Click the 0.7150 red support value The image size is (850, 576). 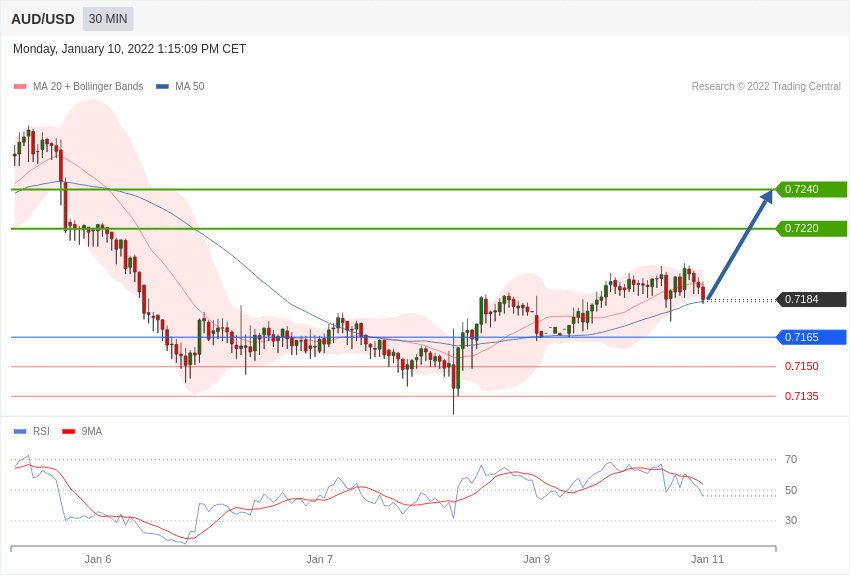point(802,366)
